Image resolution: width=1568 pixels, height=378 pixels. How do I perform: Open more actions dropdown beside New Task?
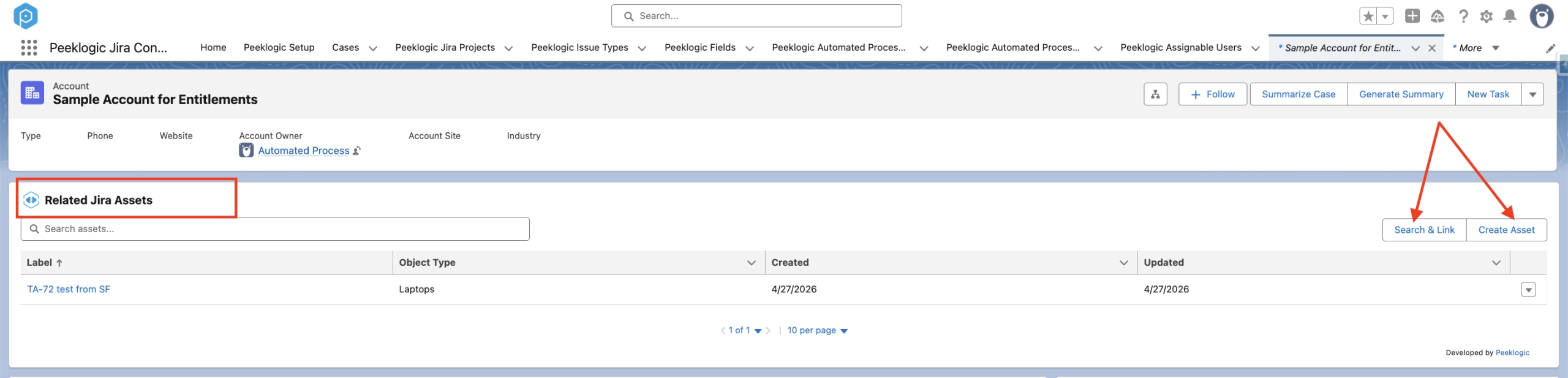(1532, 94)
